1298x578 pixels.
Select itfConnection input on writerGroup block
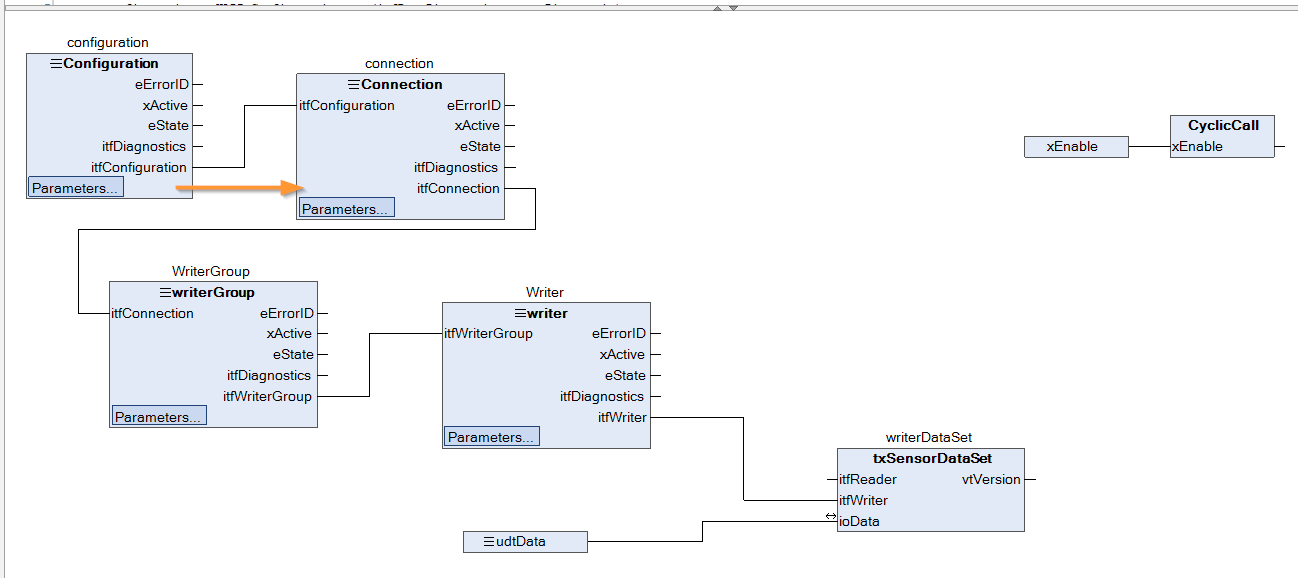point(152,313)
